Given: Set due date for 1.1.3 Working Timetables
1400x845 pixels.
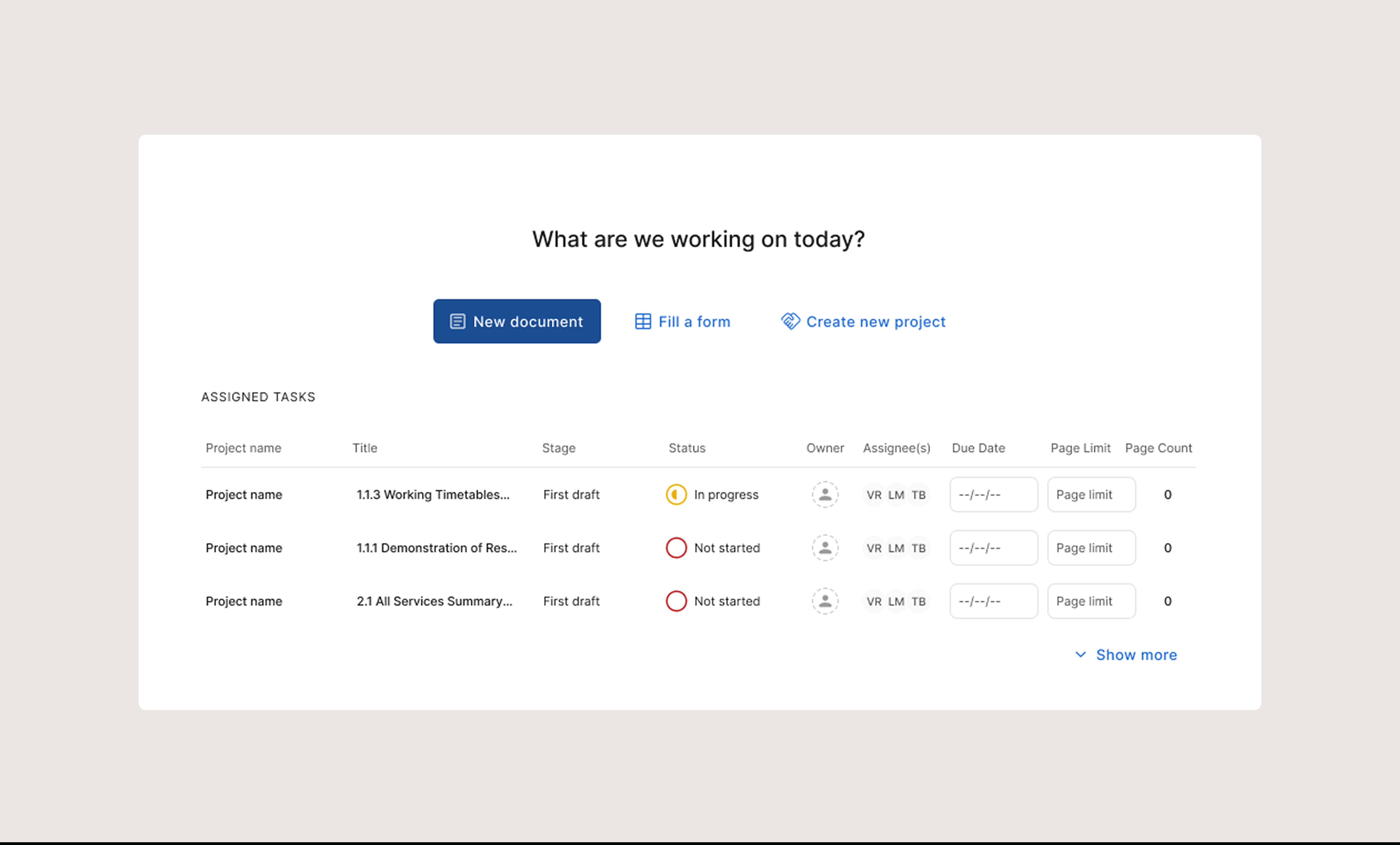Looking at the screenshot, I should point(994,494).
